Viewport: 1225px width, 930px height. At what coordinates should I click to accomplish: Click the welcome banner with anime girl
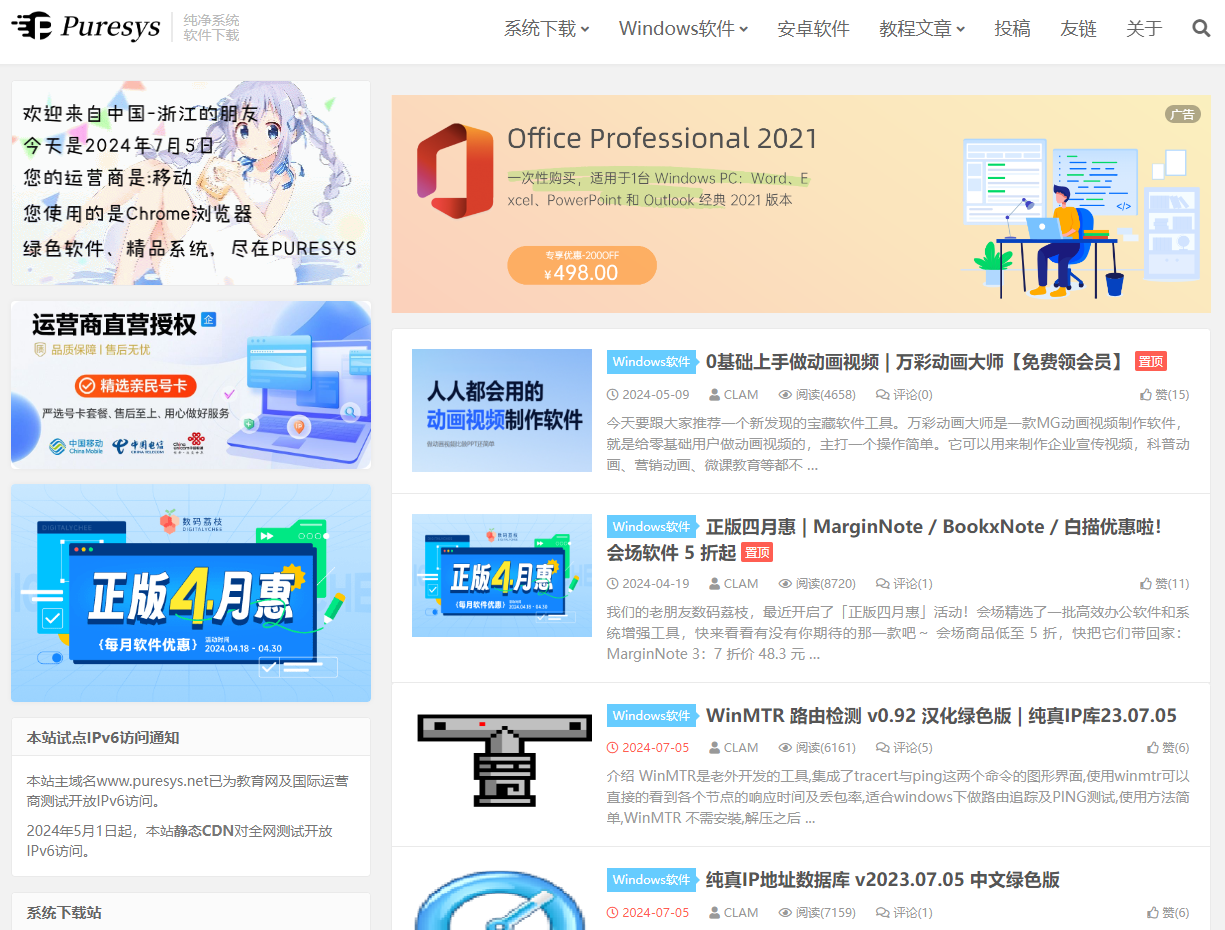pos(191,183)
